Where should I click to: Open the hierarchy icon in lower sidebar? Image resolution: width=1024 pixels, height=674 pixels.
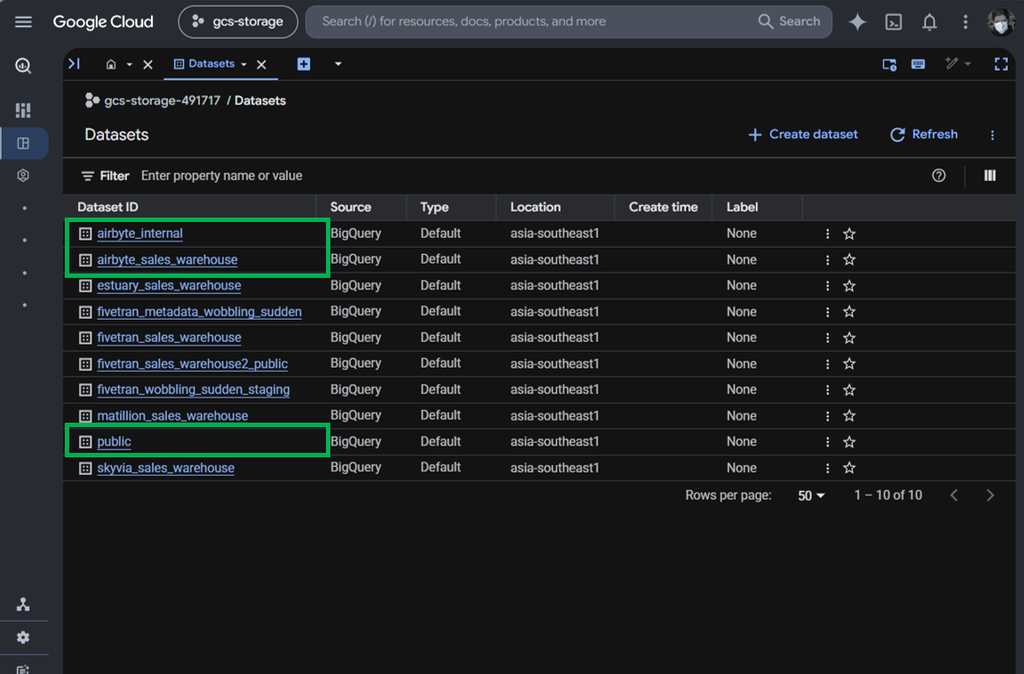coord(23,604)
